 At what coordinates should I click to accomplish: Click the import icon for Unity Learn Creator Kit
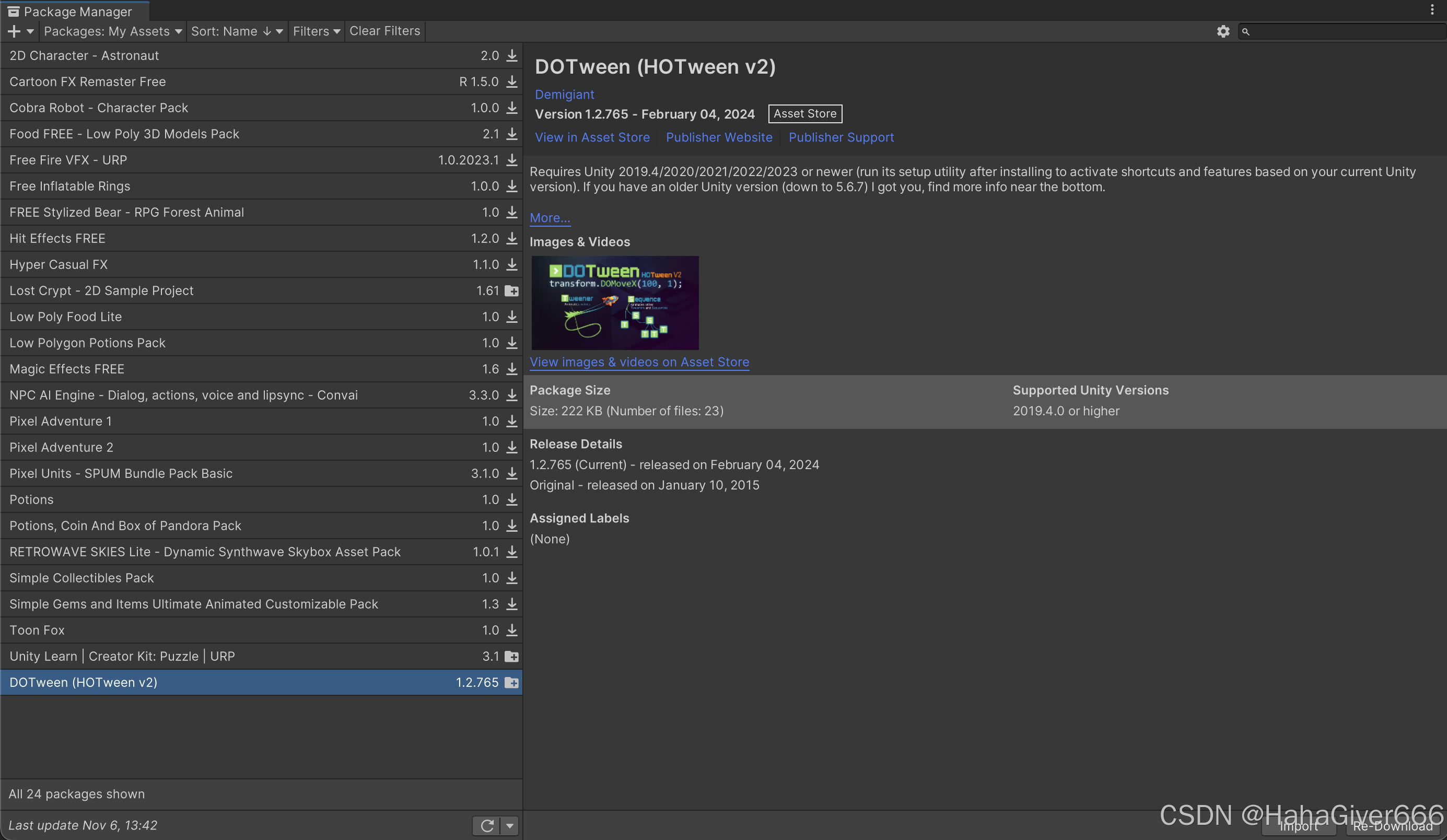click(x=511, y=656)
